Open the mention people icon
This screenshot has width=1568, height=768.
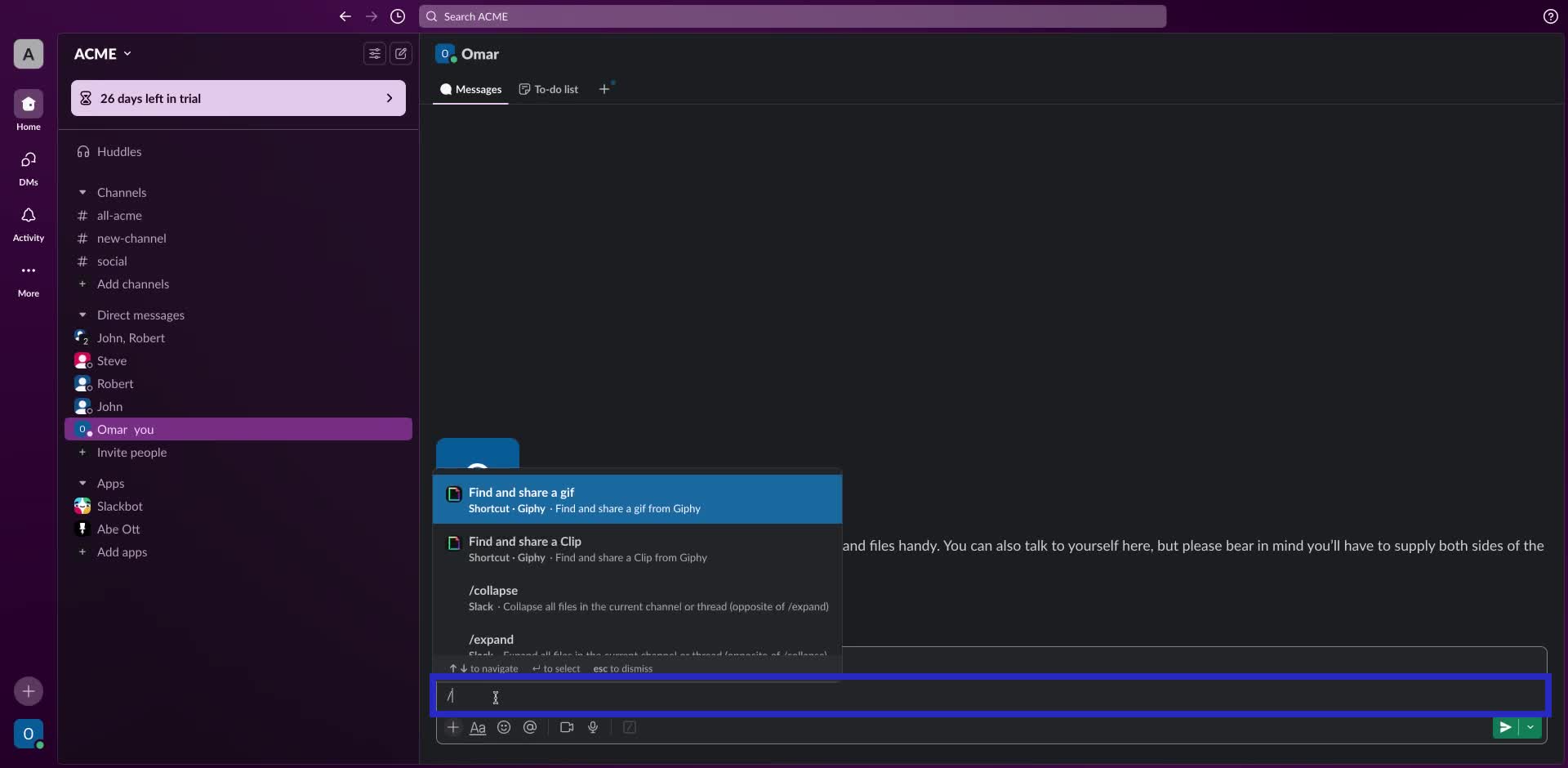click(530, 727)
